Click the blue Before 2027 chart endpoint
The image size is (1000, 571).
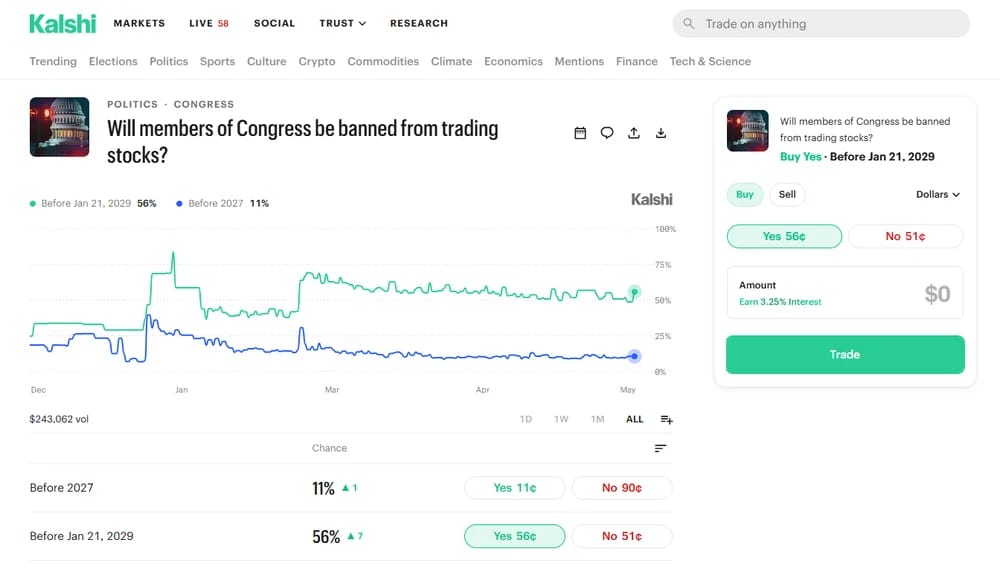pos(634,357)
